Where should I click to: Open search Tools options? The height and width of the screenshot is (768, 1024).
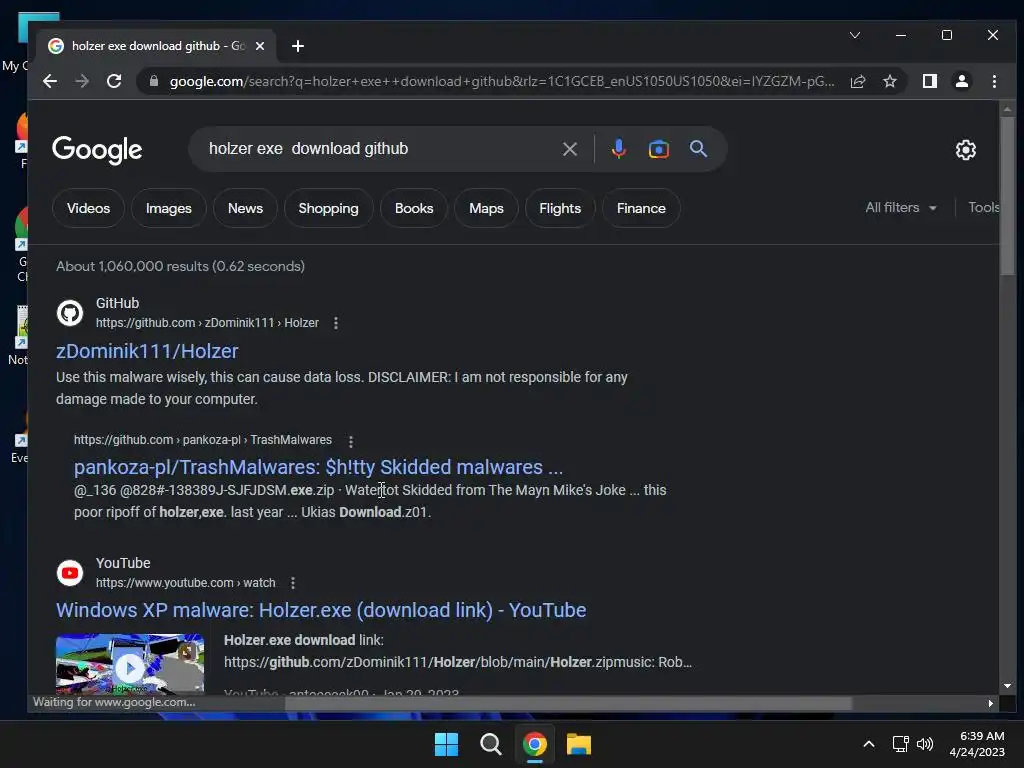984,208
